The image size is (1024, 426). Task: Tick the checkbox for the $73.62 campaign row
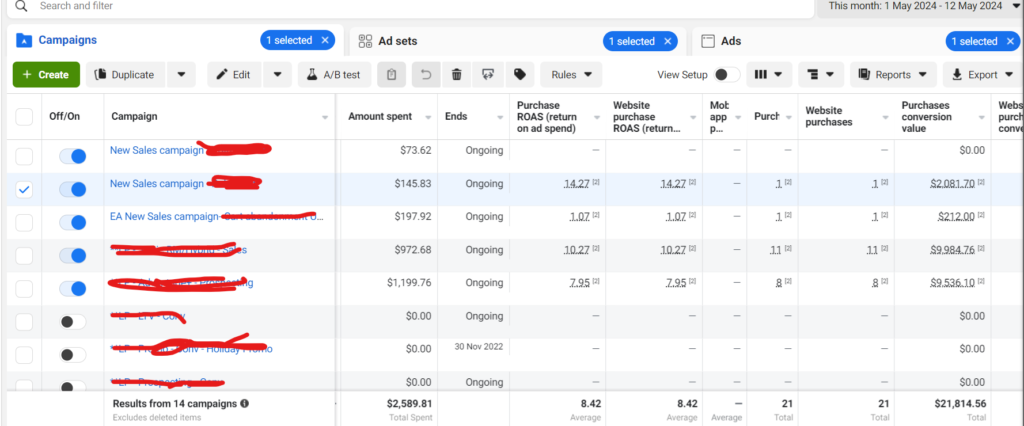(24, 156)
